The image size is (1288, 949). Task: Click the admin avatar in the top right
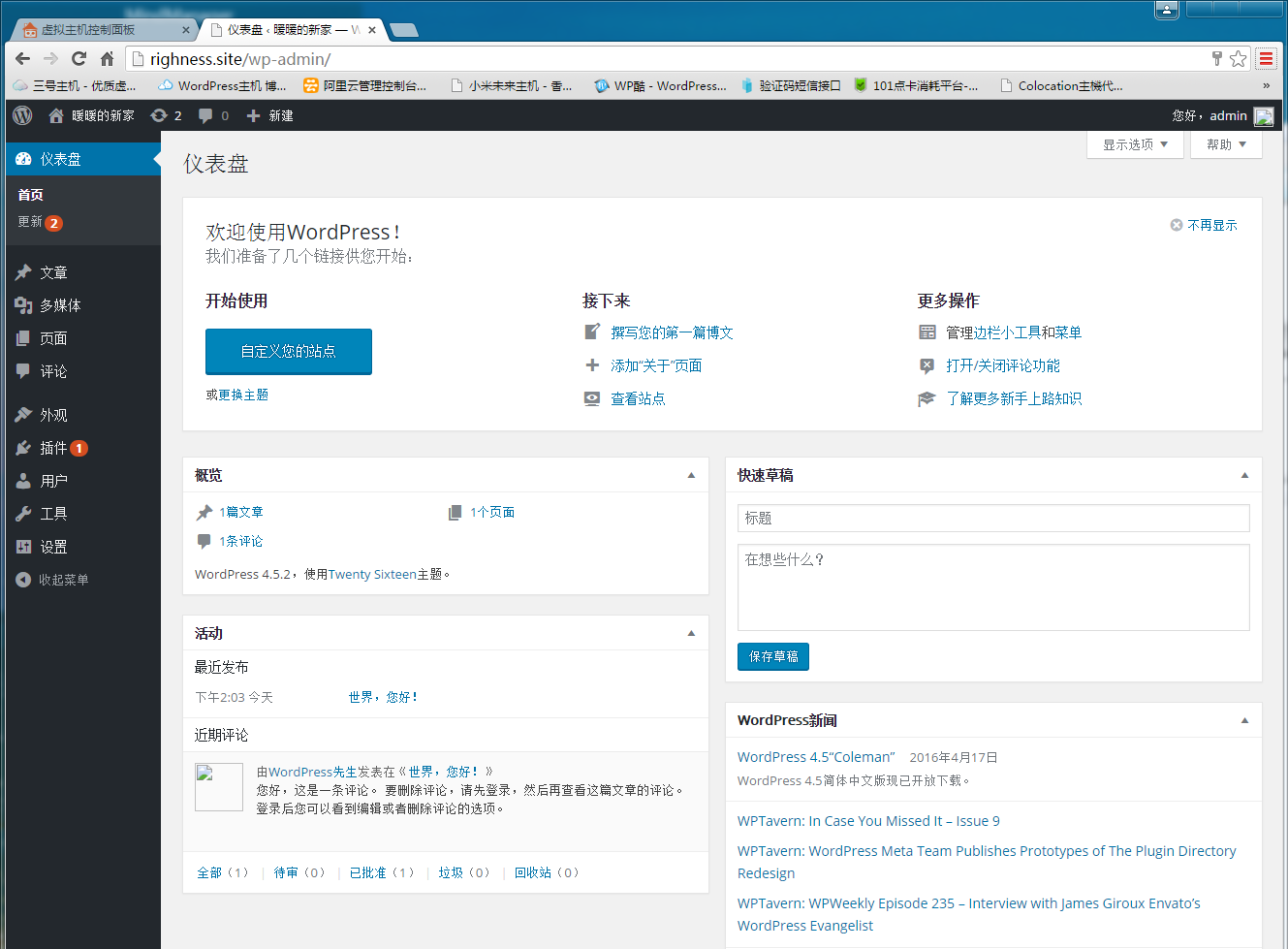(1264, 116)
